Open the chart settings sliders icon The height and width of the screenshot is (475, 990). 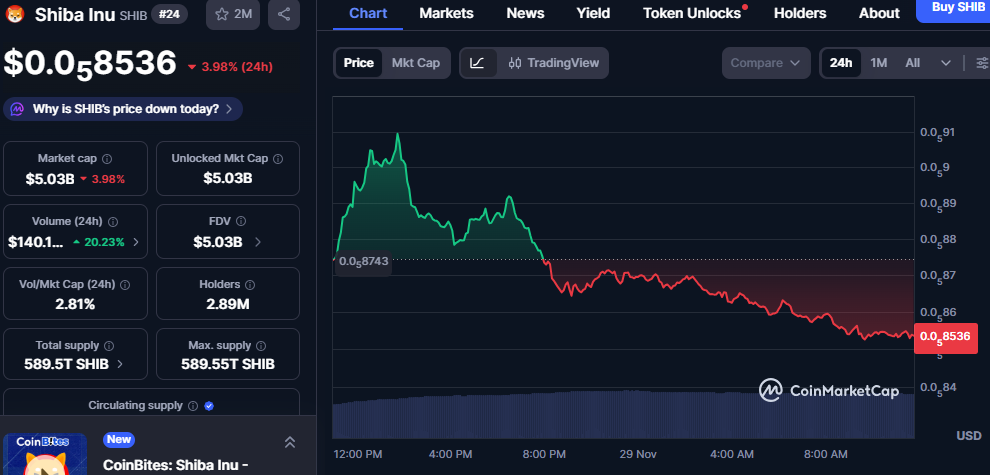(981, 63)
